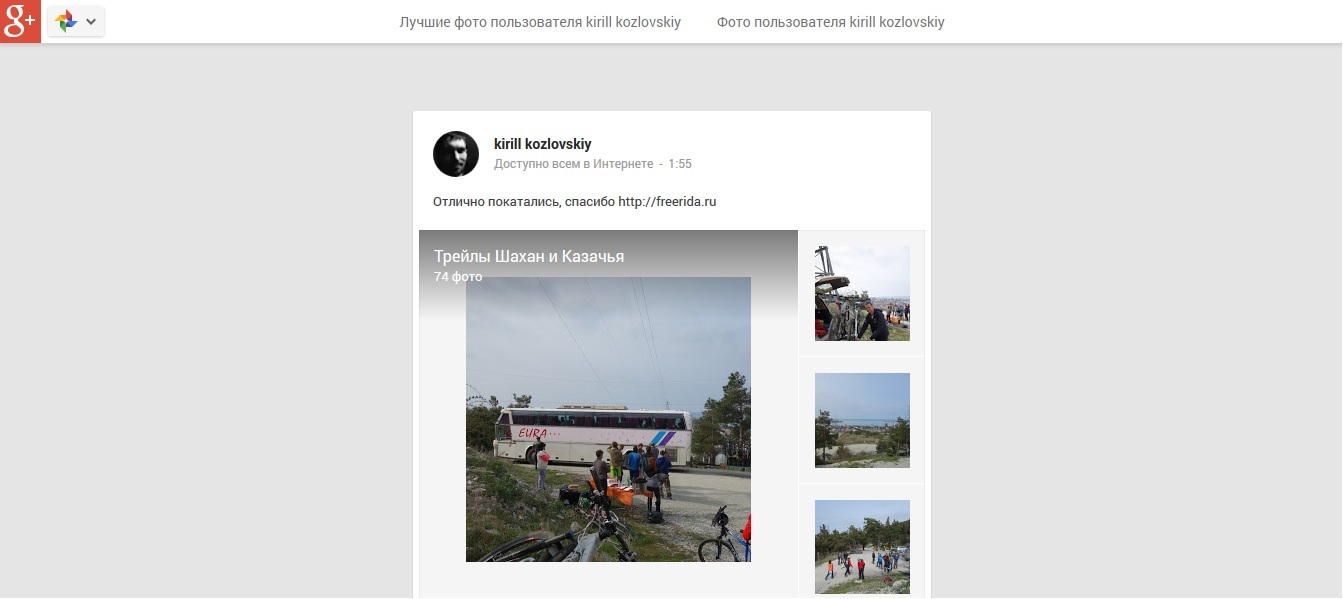The width and height of the screenshot is (1343, 599).
Task: Open the third thumbnail with people on the road
Action: [862, 547]
